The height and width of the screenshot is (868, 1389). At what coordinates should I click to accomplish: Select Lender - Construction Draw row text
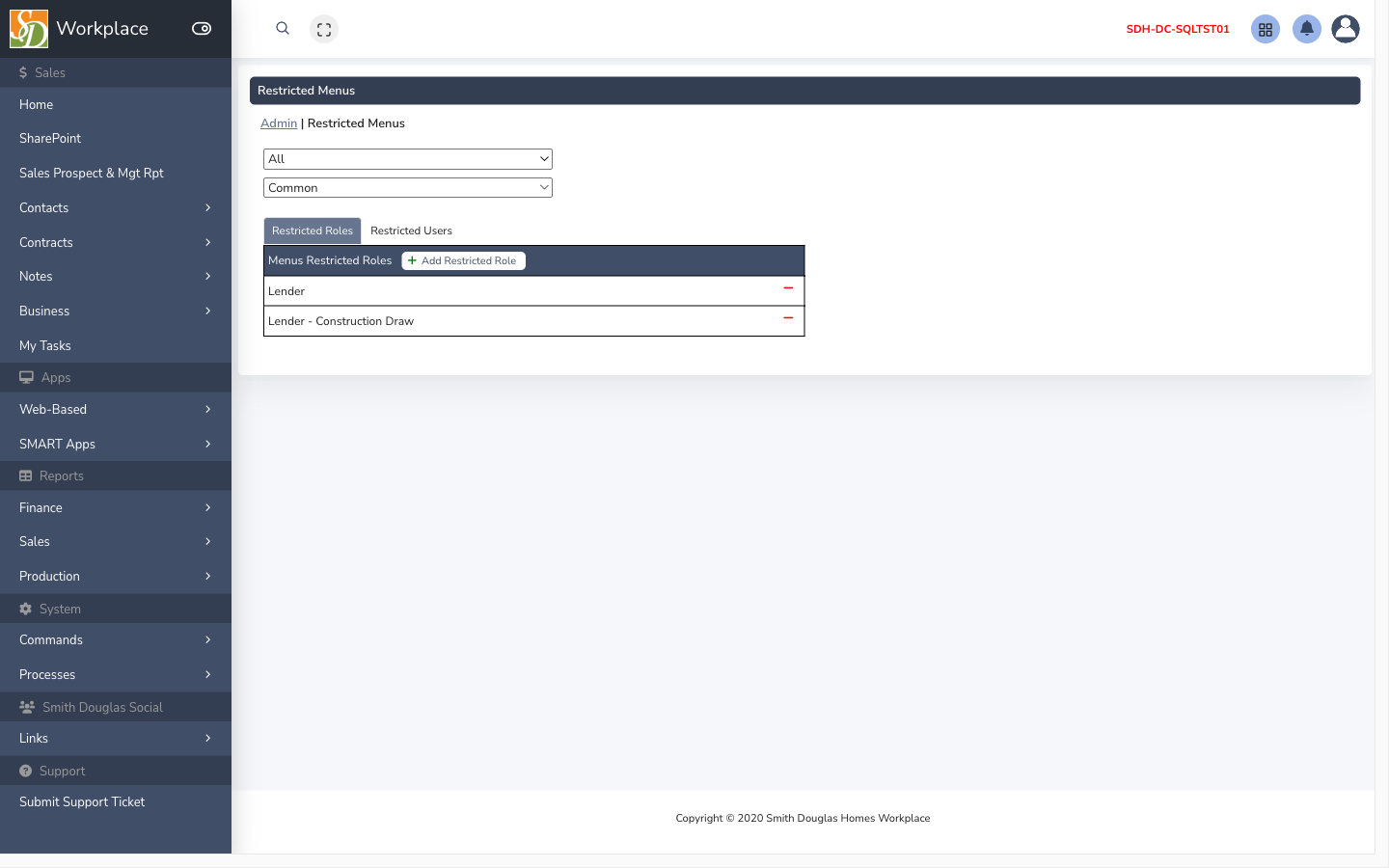click(340, 321)
